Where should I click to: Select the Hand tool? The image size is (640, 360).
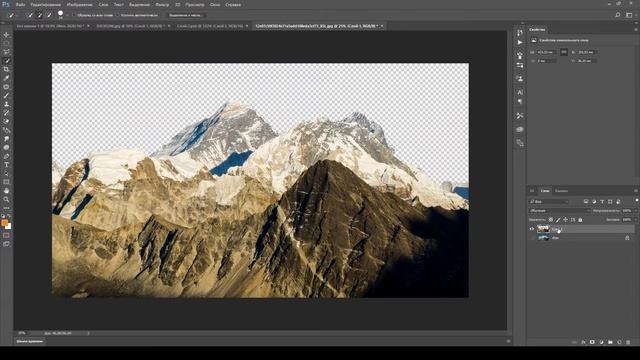click(6, 191)
